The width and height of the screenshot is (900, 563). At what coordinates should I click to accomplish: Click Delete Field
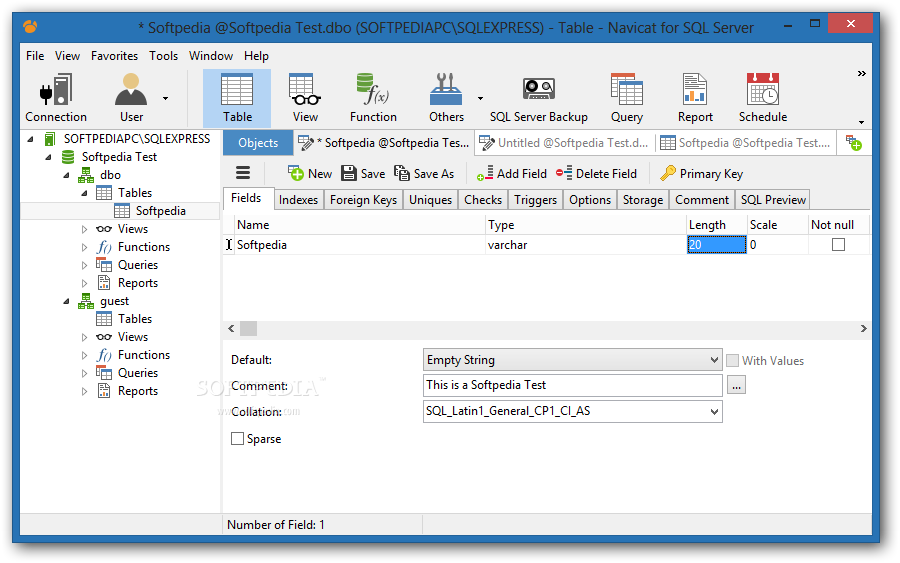pyautogui.click(x=596, y=173)
